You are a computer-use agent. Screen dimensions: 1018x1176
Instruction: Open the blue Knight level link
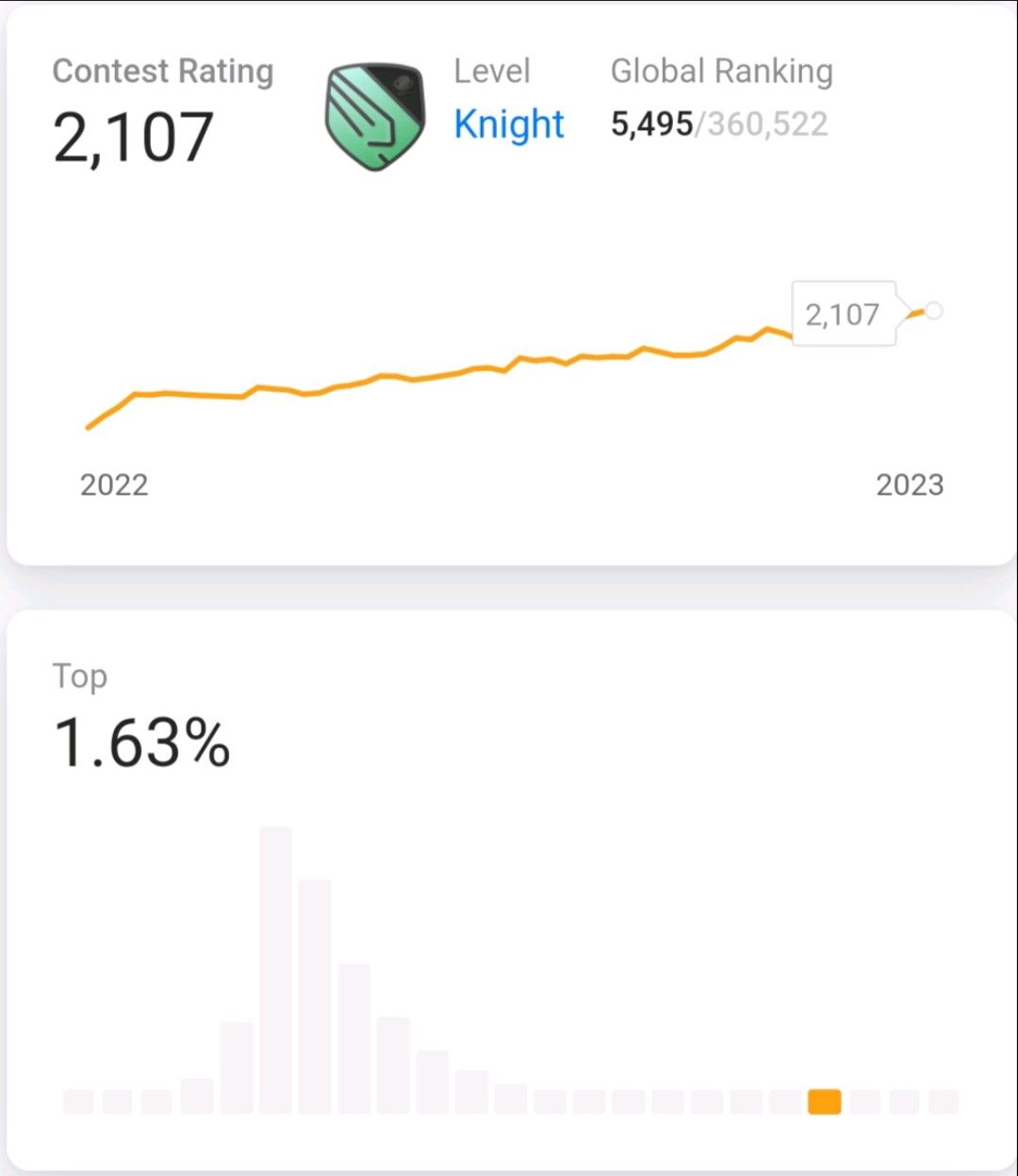(x=509, y=124)
